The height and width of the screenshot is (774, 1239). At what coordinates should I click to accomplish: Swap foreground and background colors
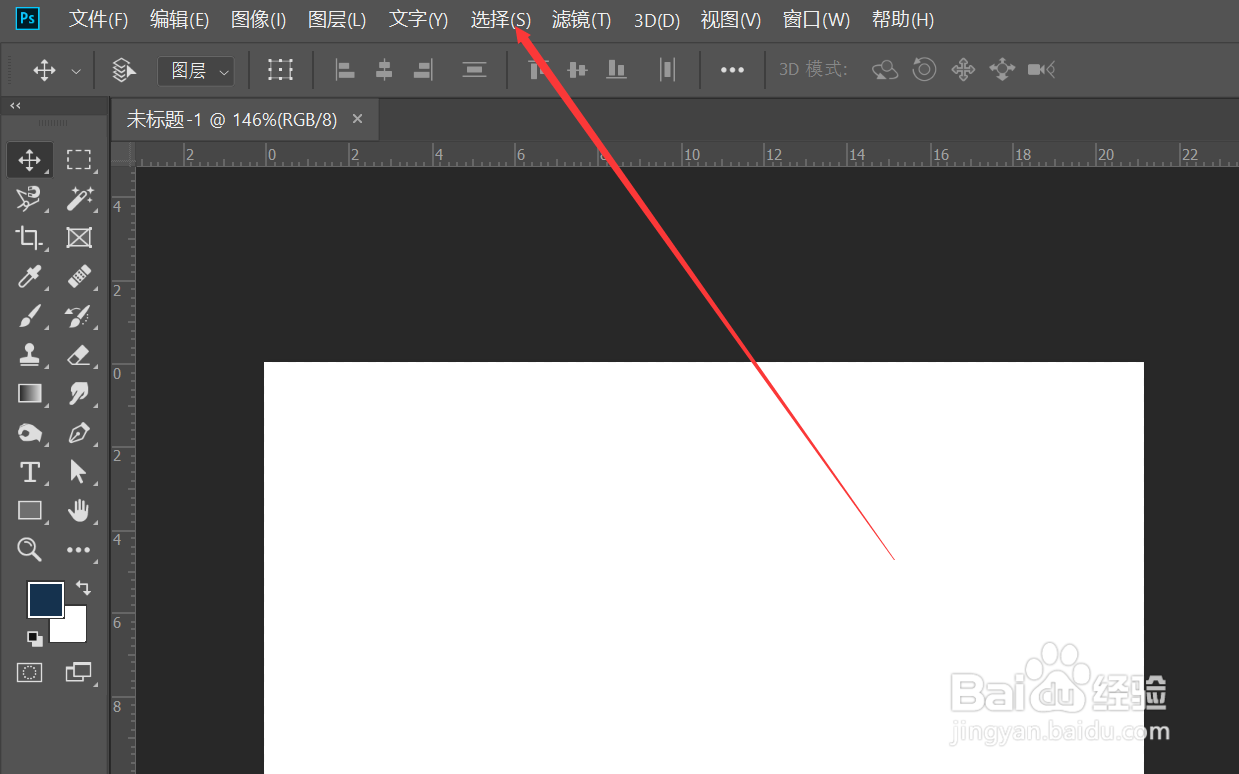pos(83,588)
